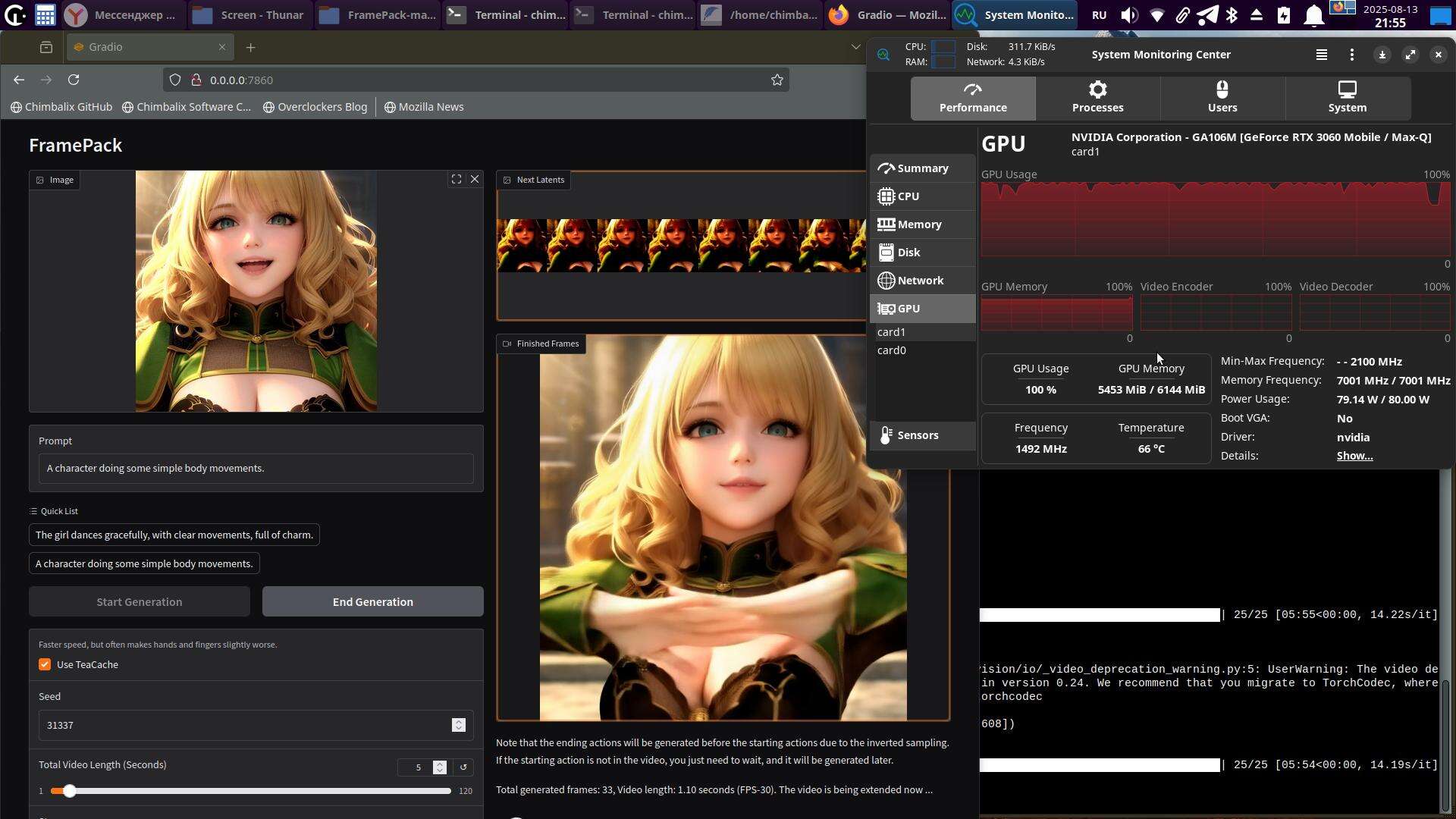This screenshot has height=819, width=1456.
Task: Bookmark this page with the star icon
Action: pyautogui.click(x=777, y=80)
